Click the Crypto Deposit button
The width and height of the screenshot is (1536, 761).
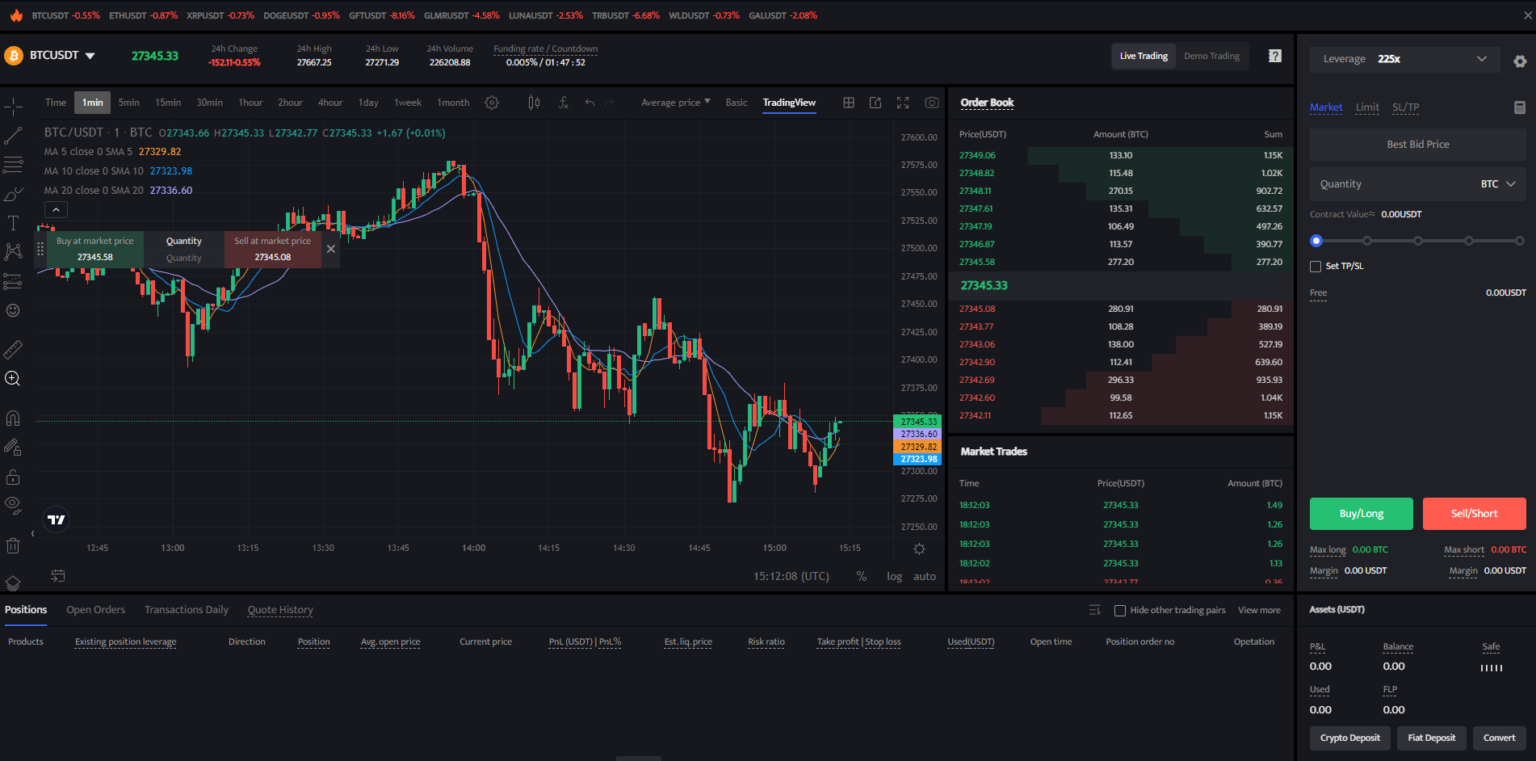point(1350,738)
